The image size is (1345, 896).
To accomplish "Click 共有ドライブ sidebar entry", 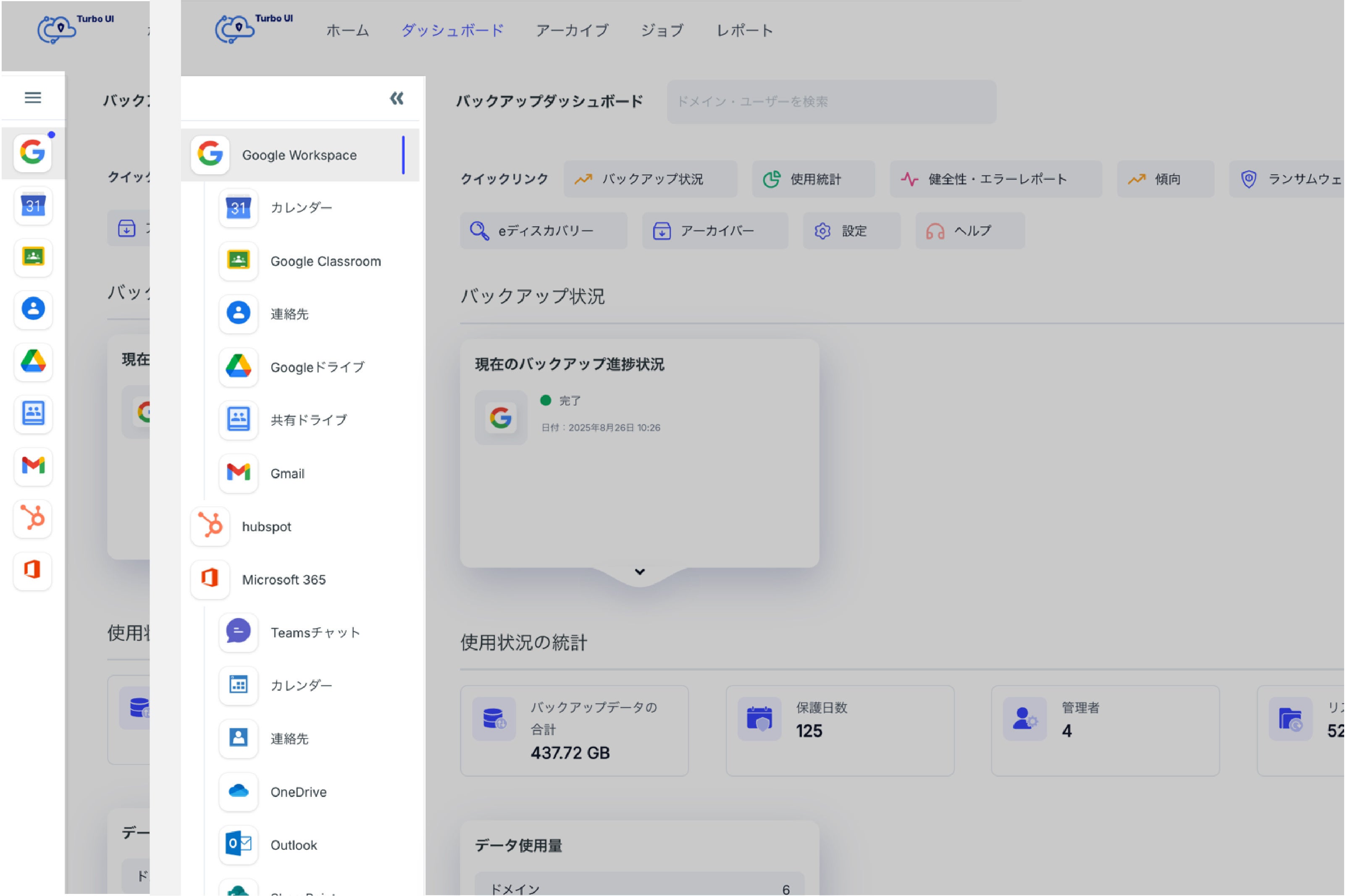I will pyautogui.click(x=308, y=420).
